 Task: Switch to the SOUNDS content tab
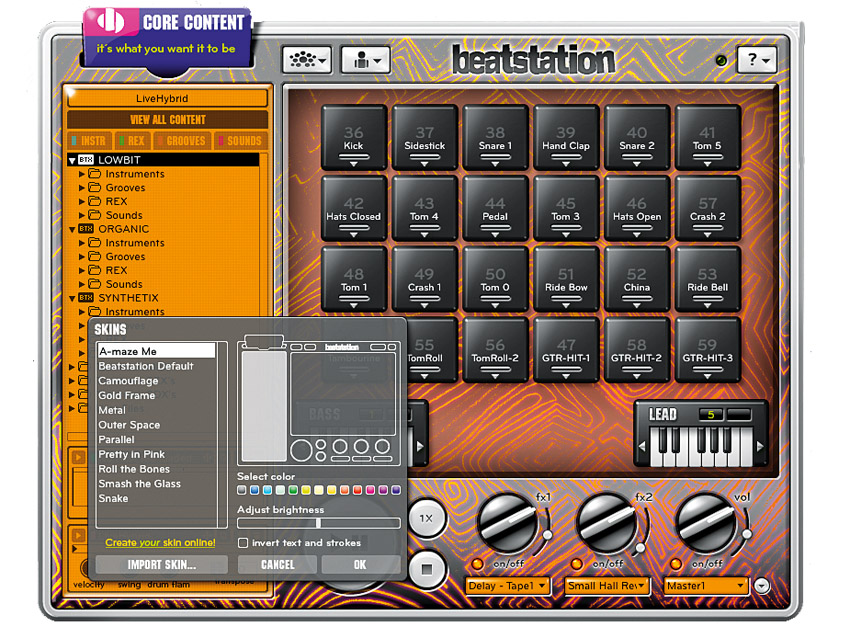[x=241, y=141]
